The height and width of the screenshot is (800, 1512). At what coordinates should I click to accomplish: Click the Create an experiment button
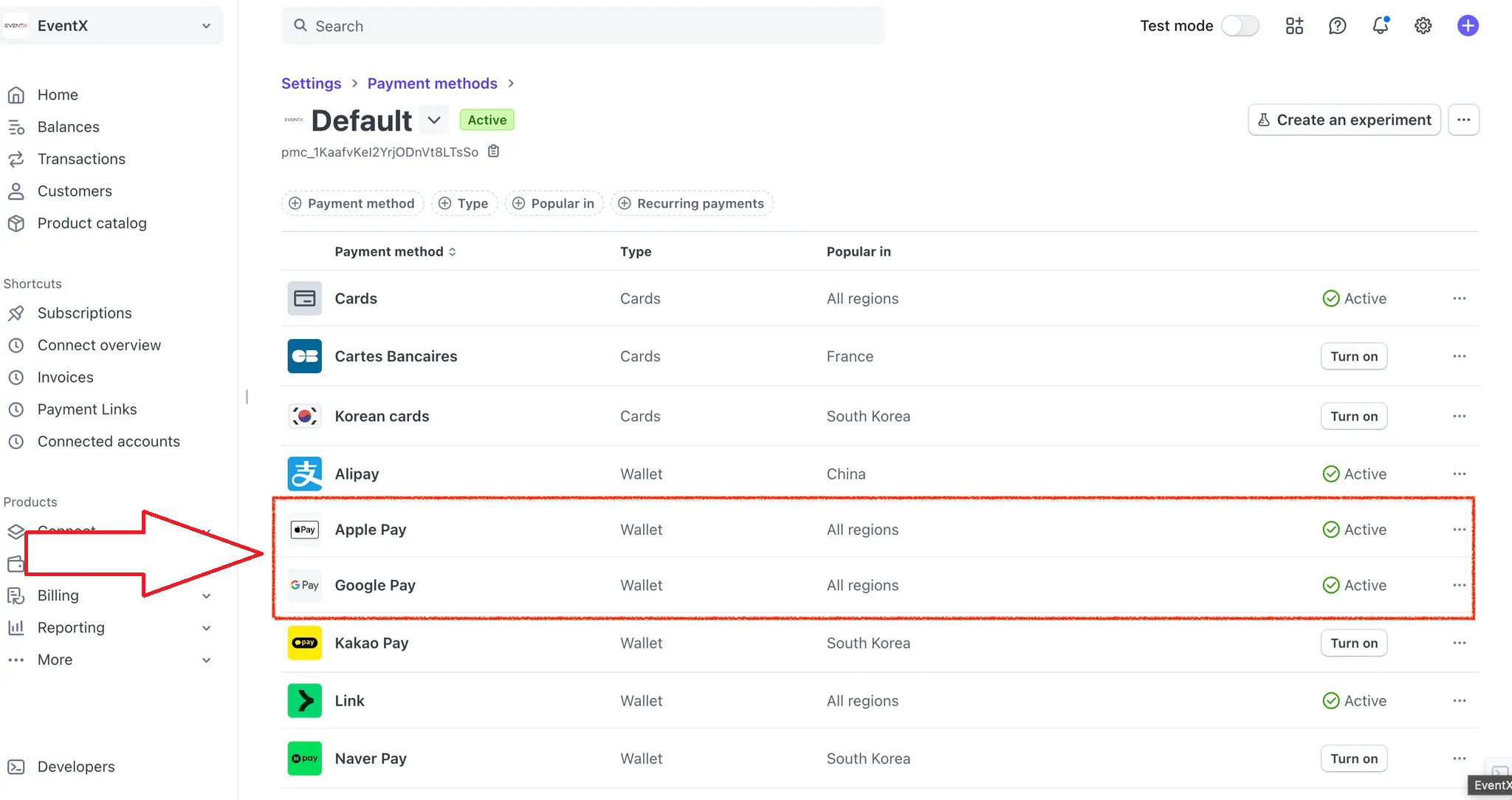click(1344, 120)
